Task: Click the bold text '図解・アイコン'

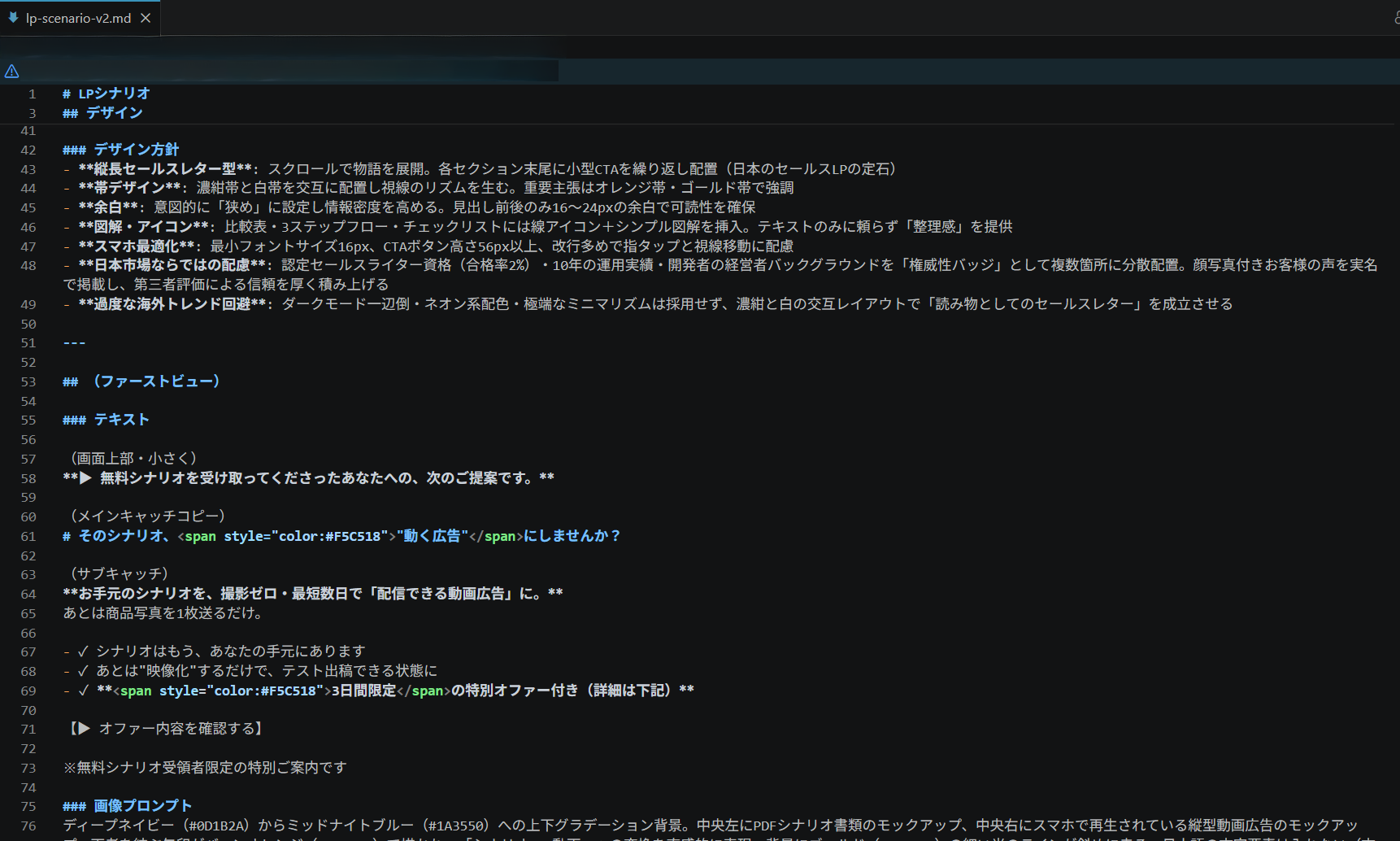Action: [x=143, y=227]
